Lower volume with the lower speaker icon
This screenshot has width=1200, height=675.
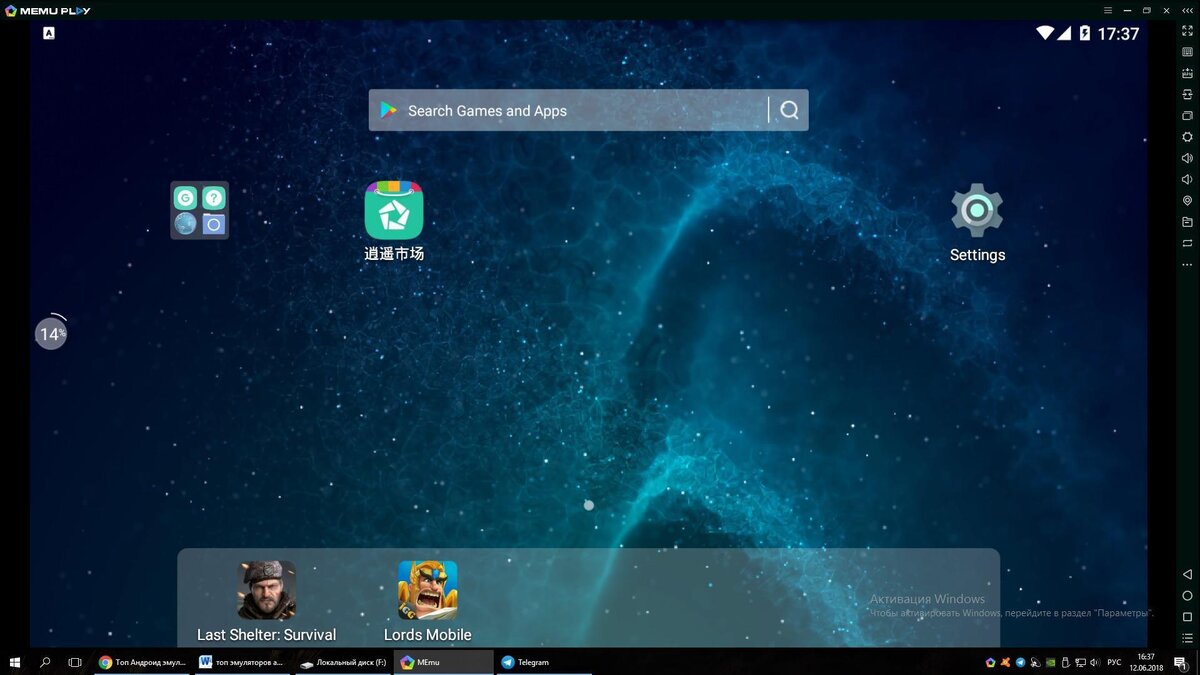coord(1187,180)
